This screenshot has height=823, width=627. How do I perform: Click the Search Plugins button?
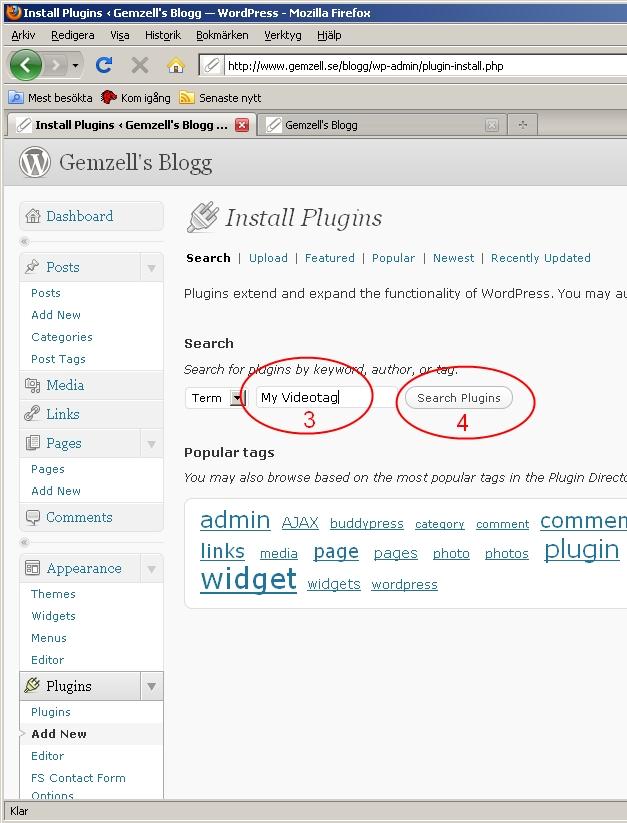tap(459, 398)
